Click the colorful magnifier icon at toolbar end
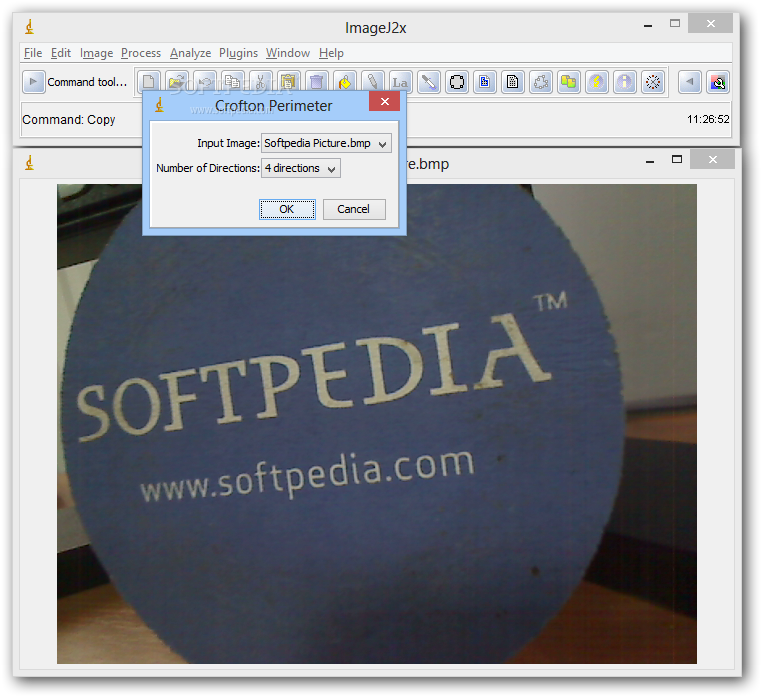 [x=718, y=82]
